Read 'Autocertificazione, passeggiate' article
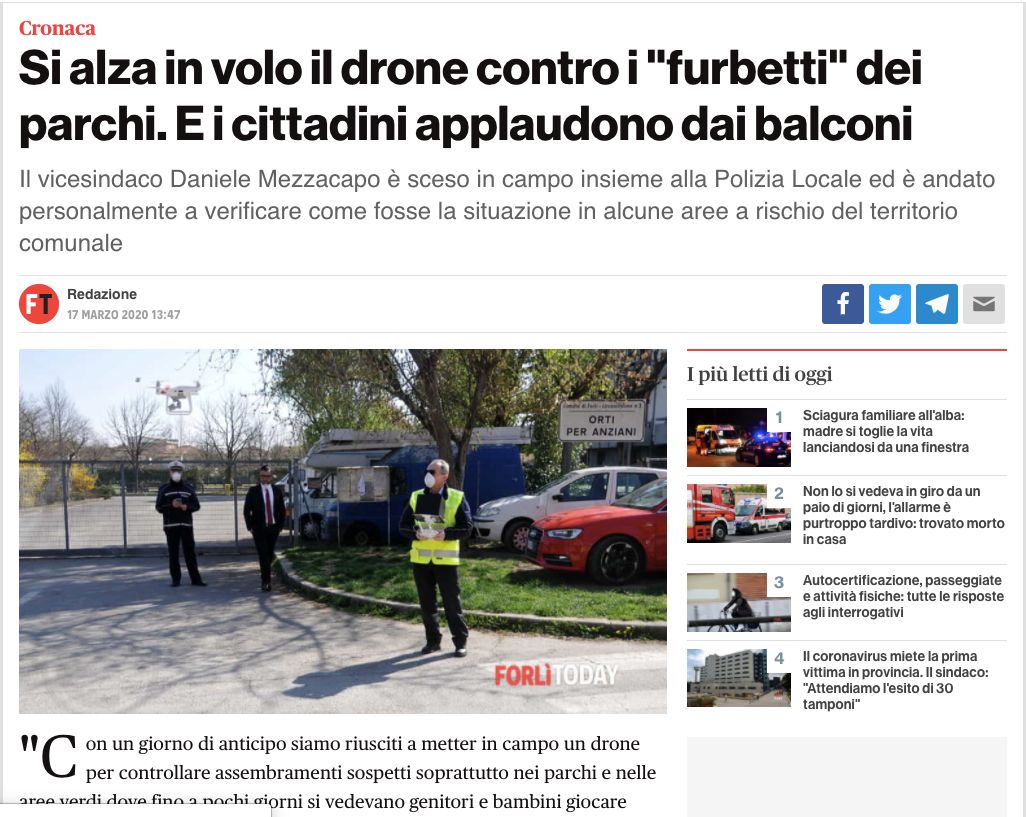The height and width of the screenshot is (817, 1026). [x=903, y=596]
